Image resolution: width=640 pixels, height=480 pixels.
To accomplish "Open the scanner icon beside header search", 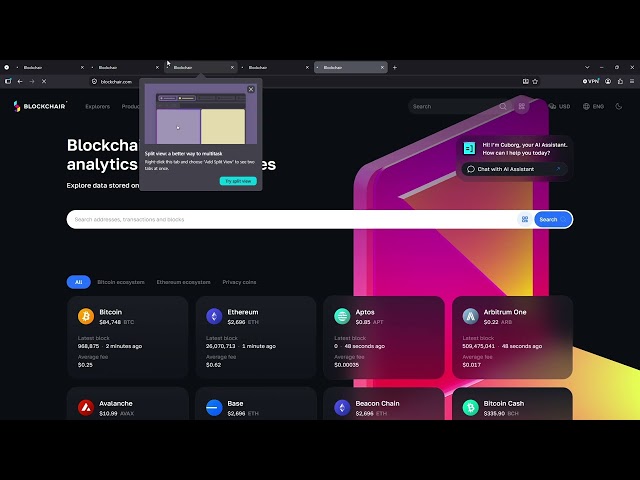I will 522,107.
